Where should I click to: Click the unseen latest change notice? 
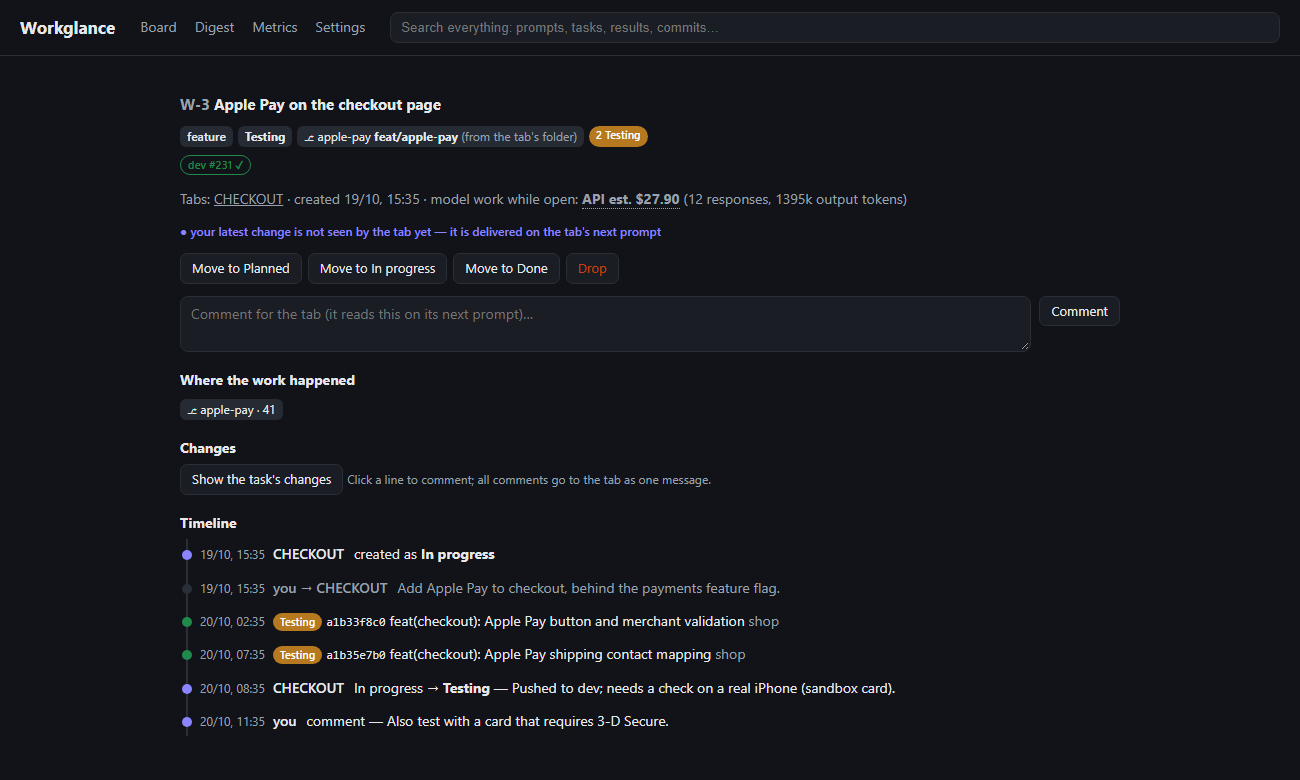click(420, 232)
